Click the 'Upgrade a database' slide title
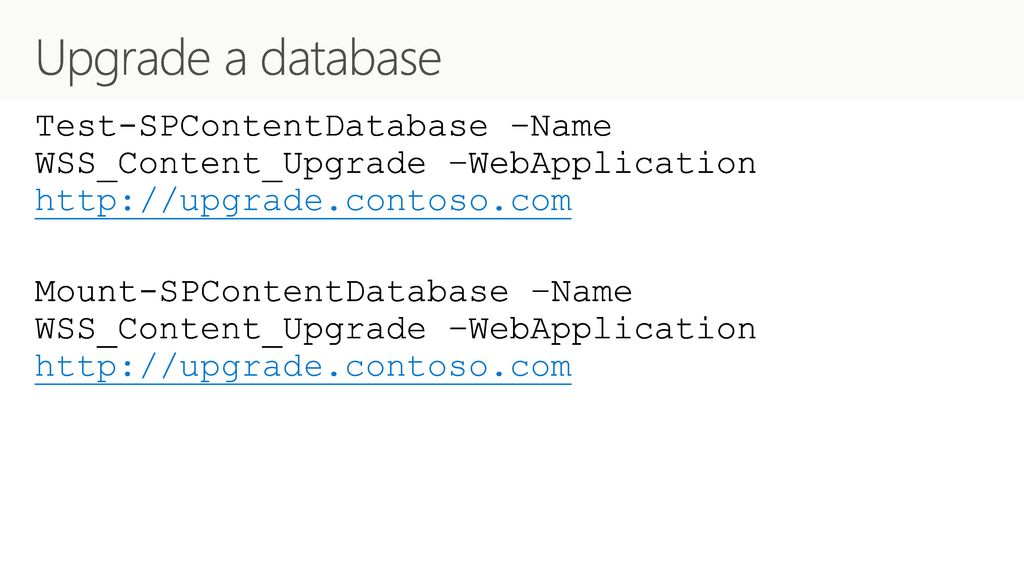Screen dimensions: 1024x576 [x=238, y=59]
